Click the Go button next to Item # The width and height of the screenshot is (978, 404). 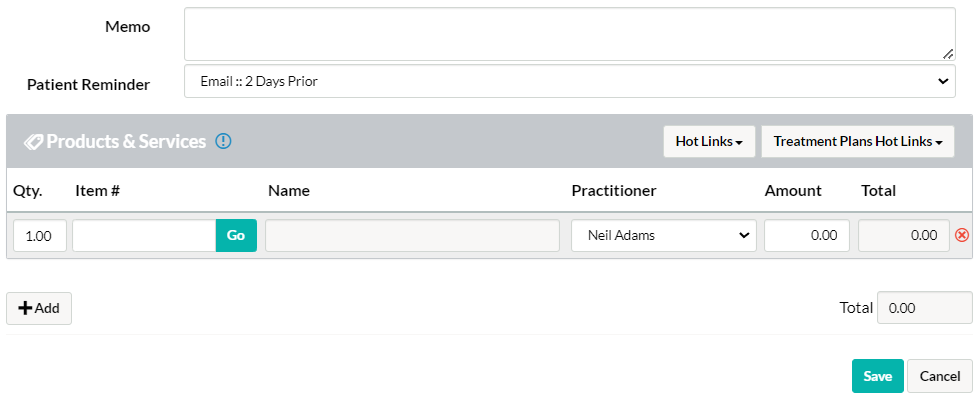(x=236, y=235)
